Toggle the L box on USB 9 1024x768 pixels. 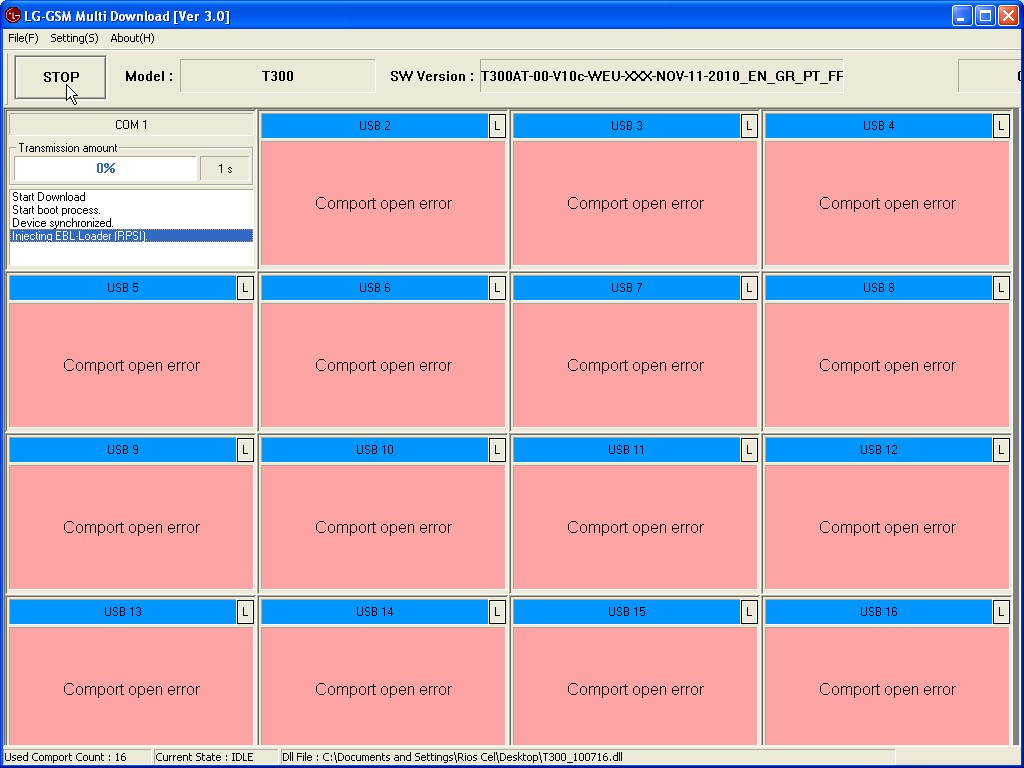245,450
